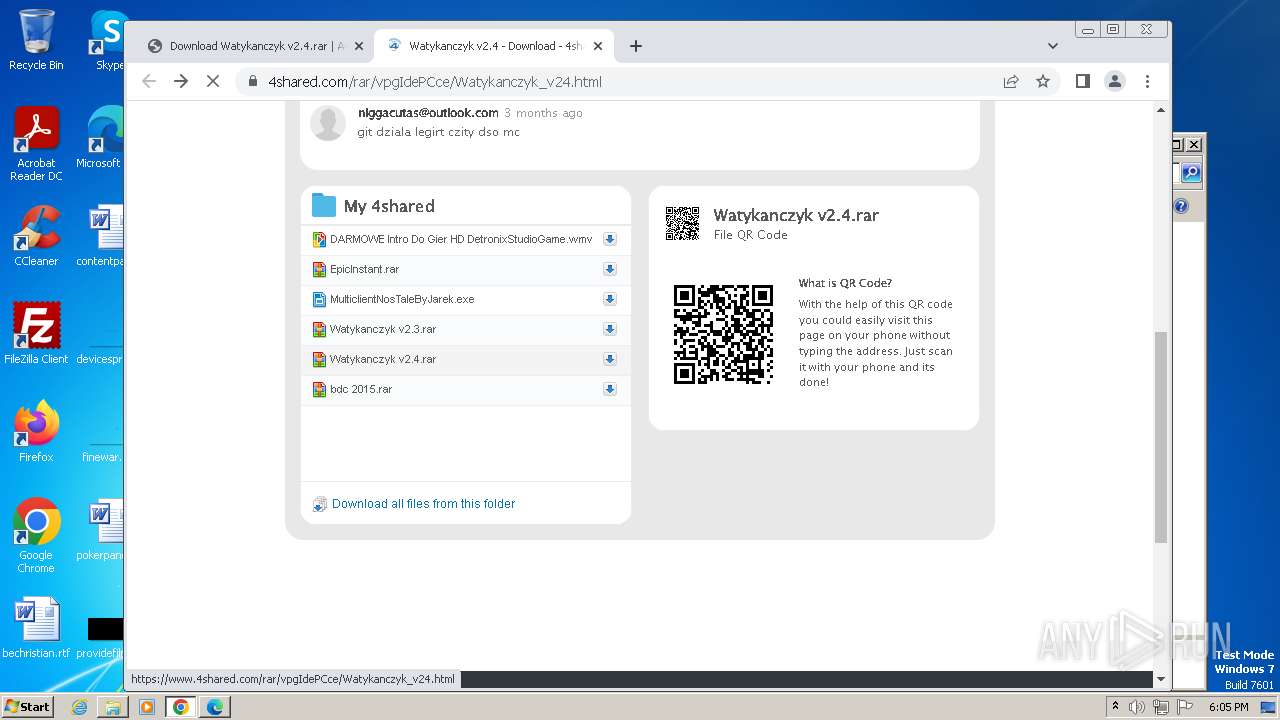Screen dimensions: 1280x720
Task: Click the share page icon in address bar
Action: coord(1011,81)
